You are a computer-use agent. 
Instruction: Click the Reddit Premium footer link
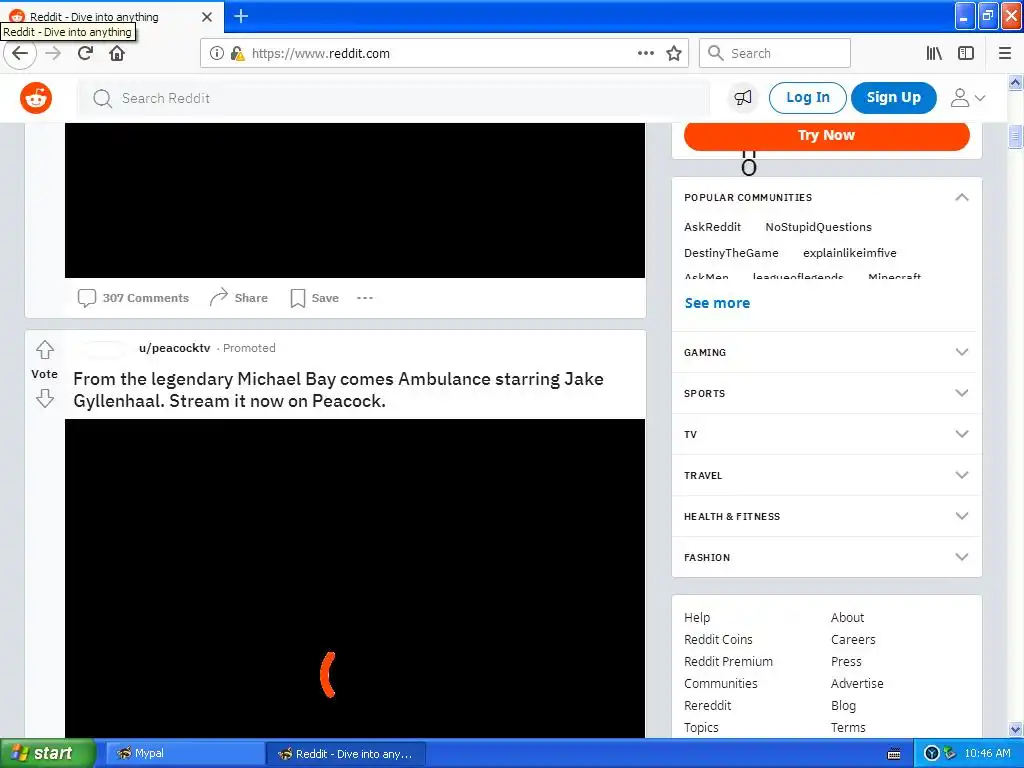tap(728, 662)
